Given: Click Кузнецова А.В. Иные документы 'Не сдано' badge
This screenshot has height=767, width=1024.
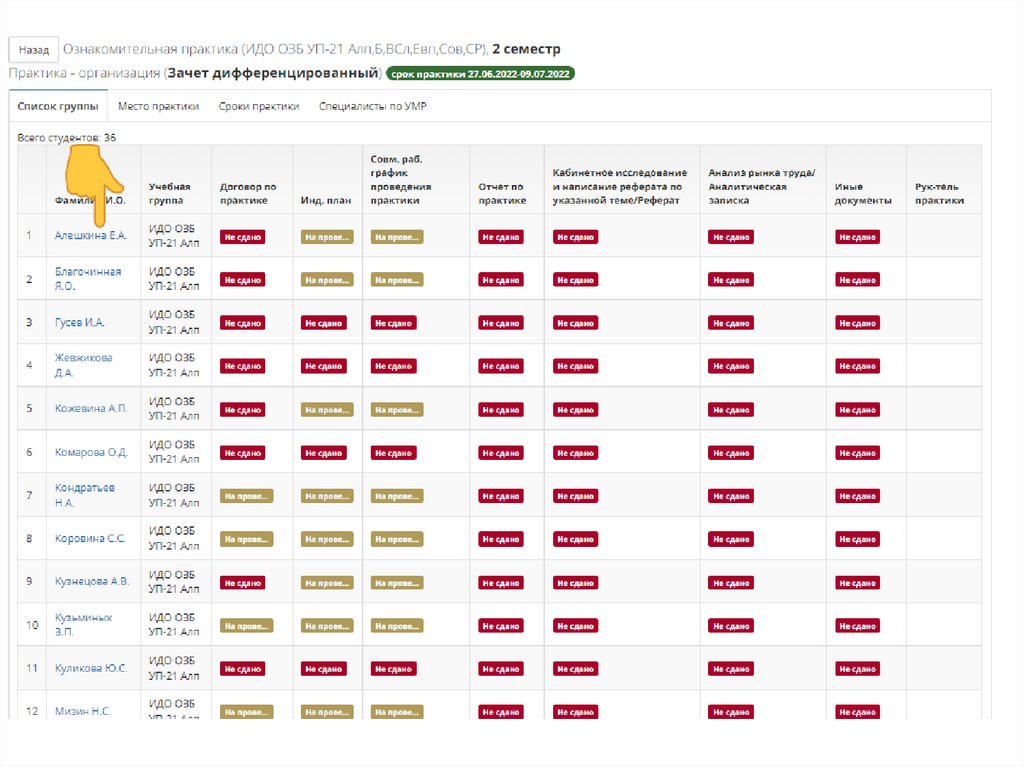Looking at the screenshot, I should 857,582.
